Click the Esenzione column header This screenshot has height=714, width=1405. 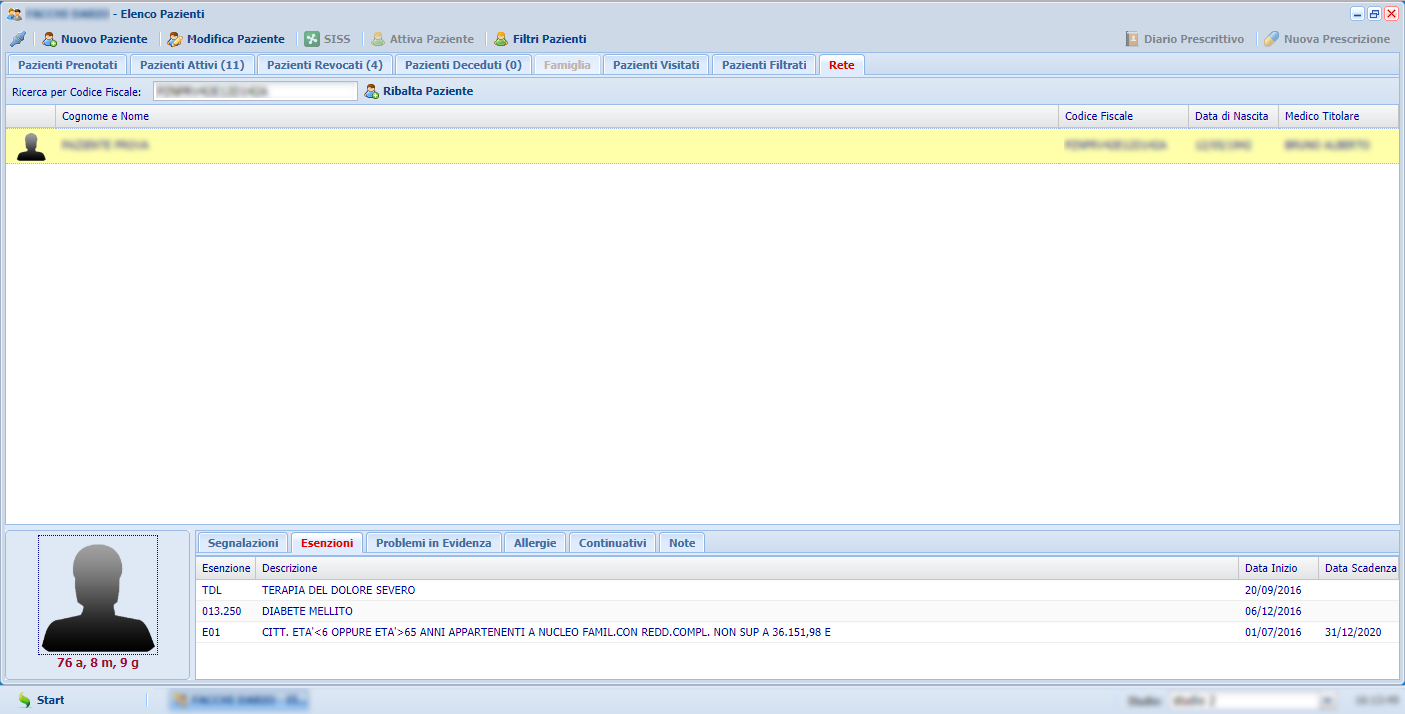pyautogui.click(x=226, y=568)
